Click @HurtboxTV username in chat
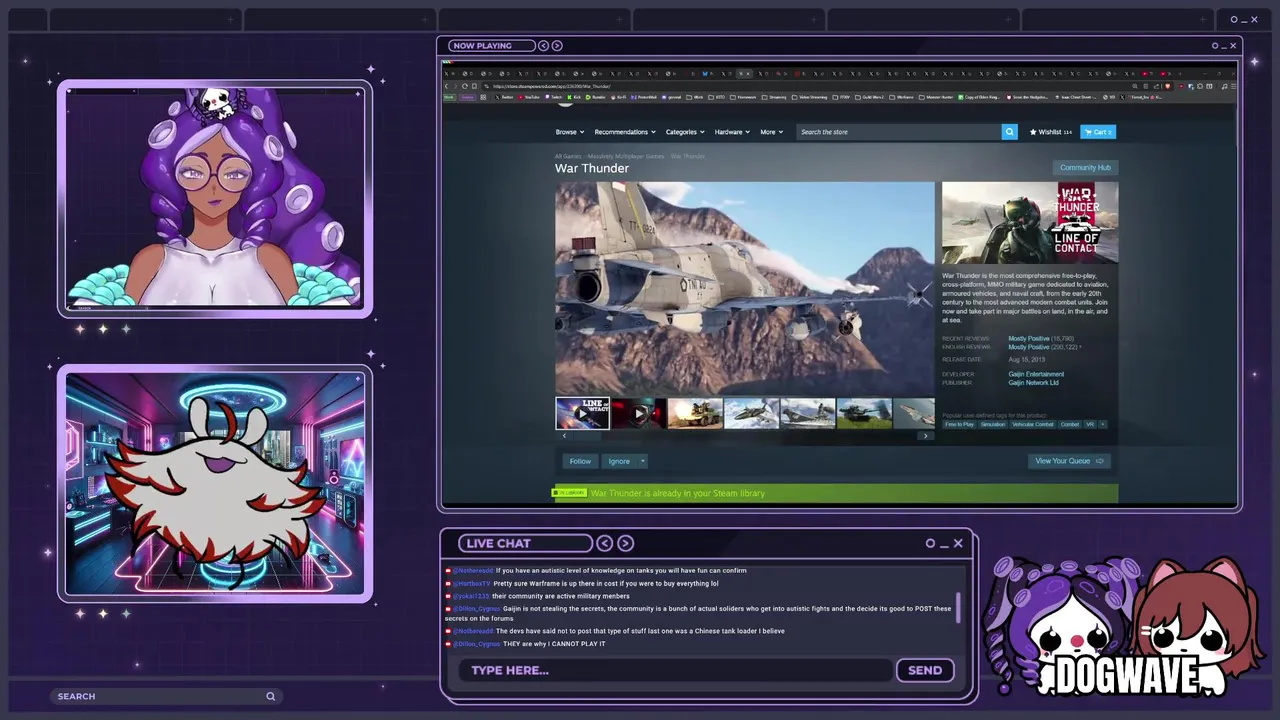 click(472, 583)
